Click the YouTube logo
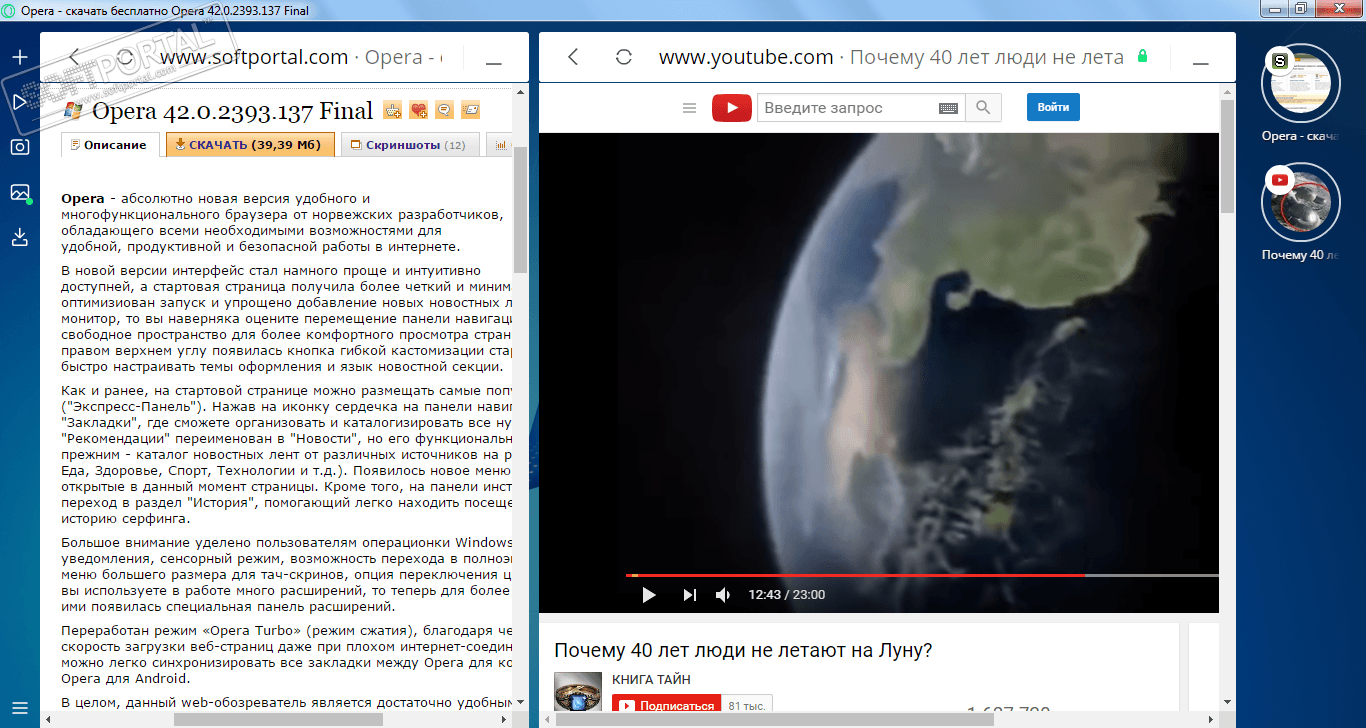The image size is (1366, 728). (732, 108)
